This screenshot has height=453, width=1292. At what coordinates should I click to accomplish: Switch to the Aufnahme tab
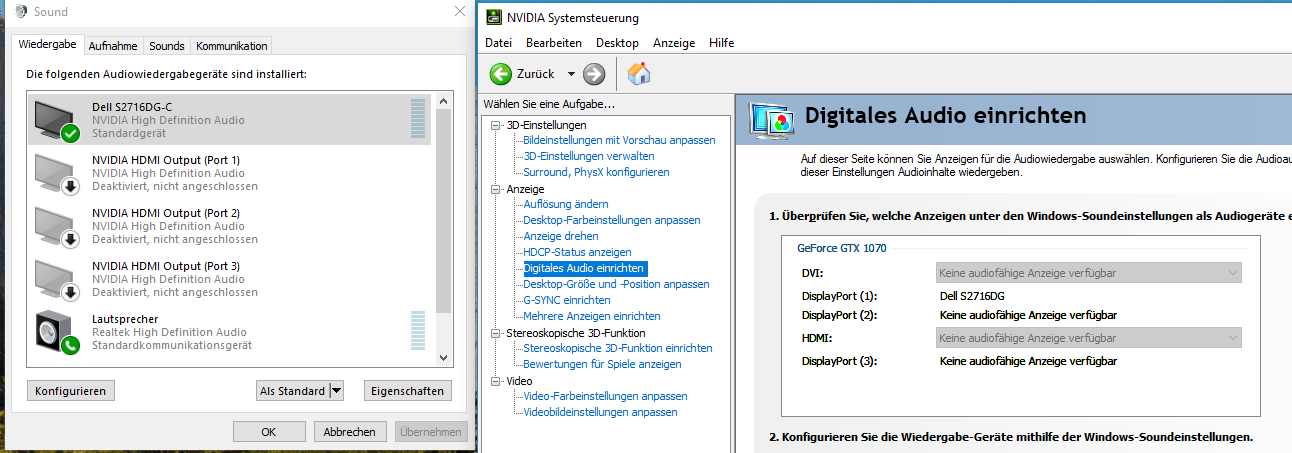(x=113, y=46)
